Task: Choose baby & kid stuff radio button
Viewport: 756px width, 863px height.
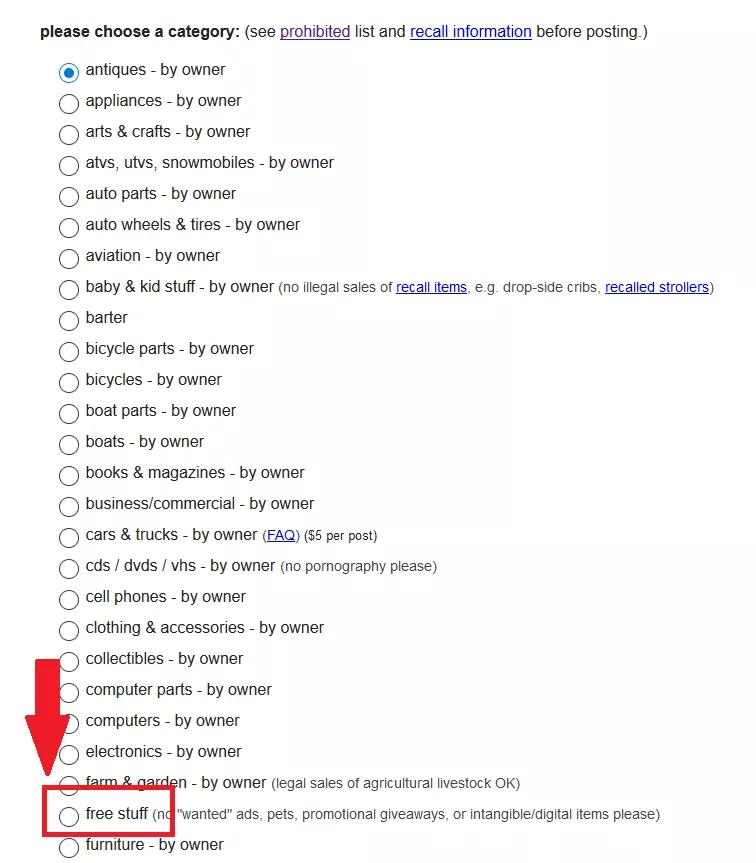Action: click(x=69, y=289)
